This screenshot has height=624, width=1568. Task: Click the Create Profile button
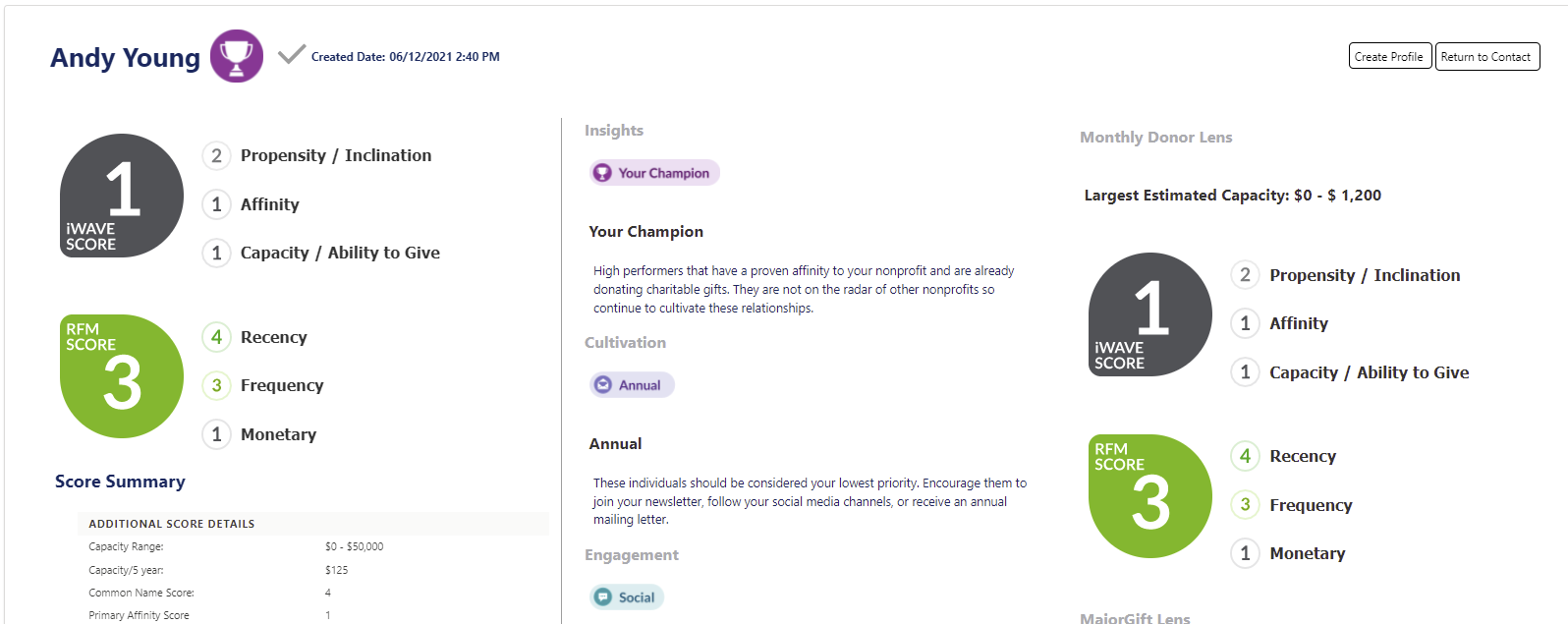pos(1389,56)
